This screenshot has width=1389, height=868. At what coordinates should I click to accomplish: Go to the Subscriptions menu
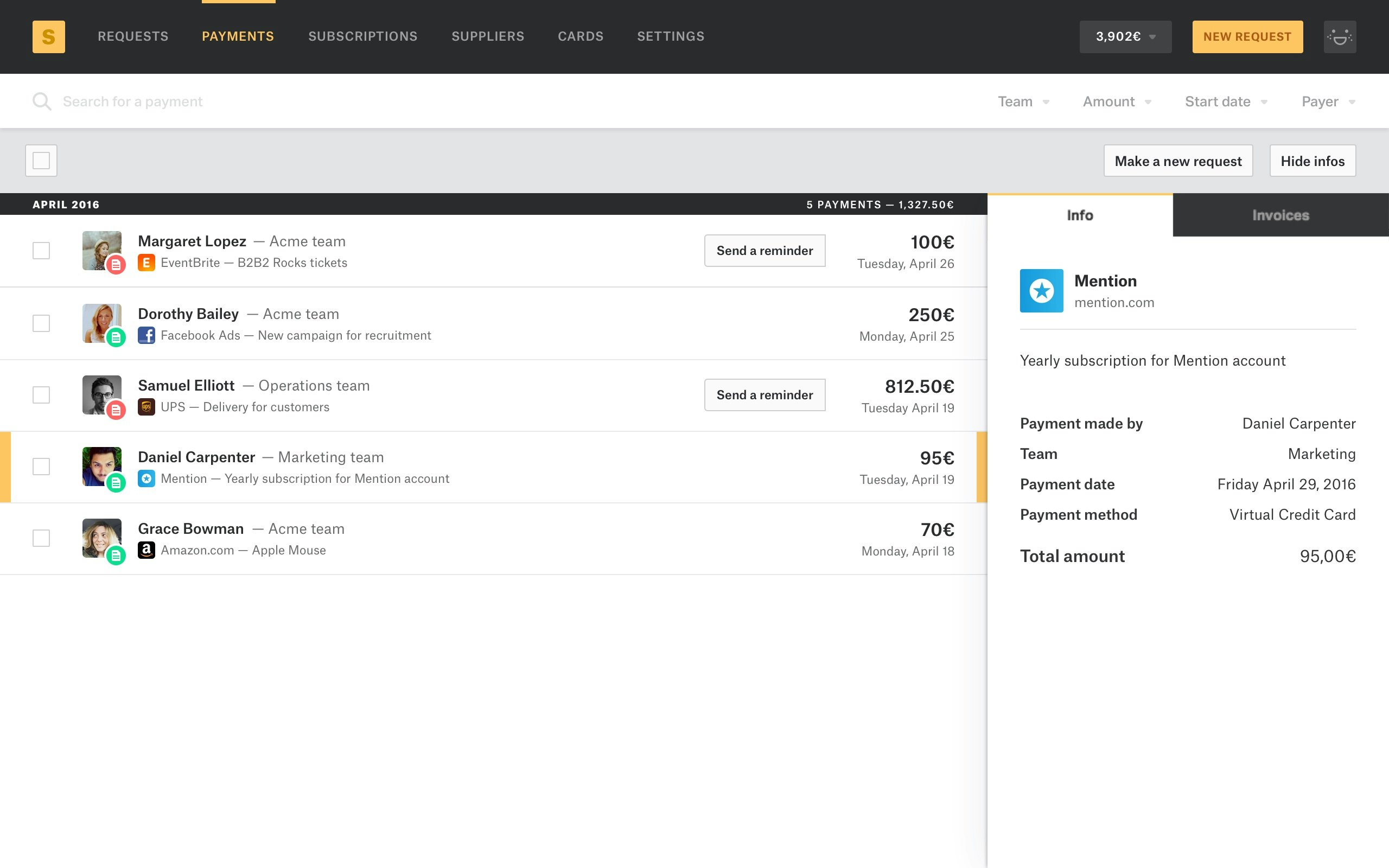tap(363, 37)
